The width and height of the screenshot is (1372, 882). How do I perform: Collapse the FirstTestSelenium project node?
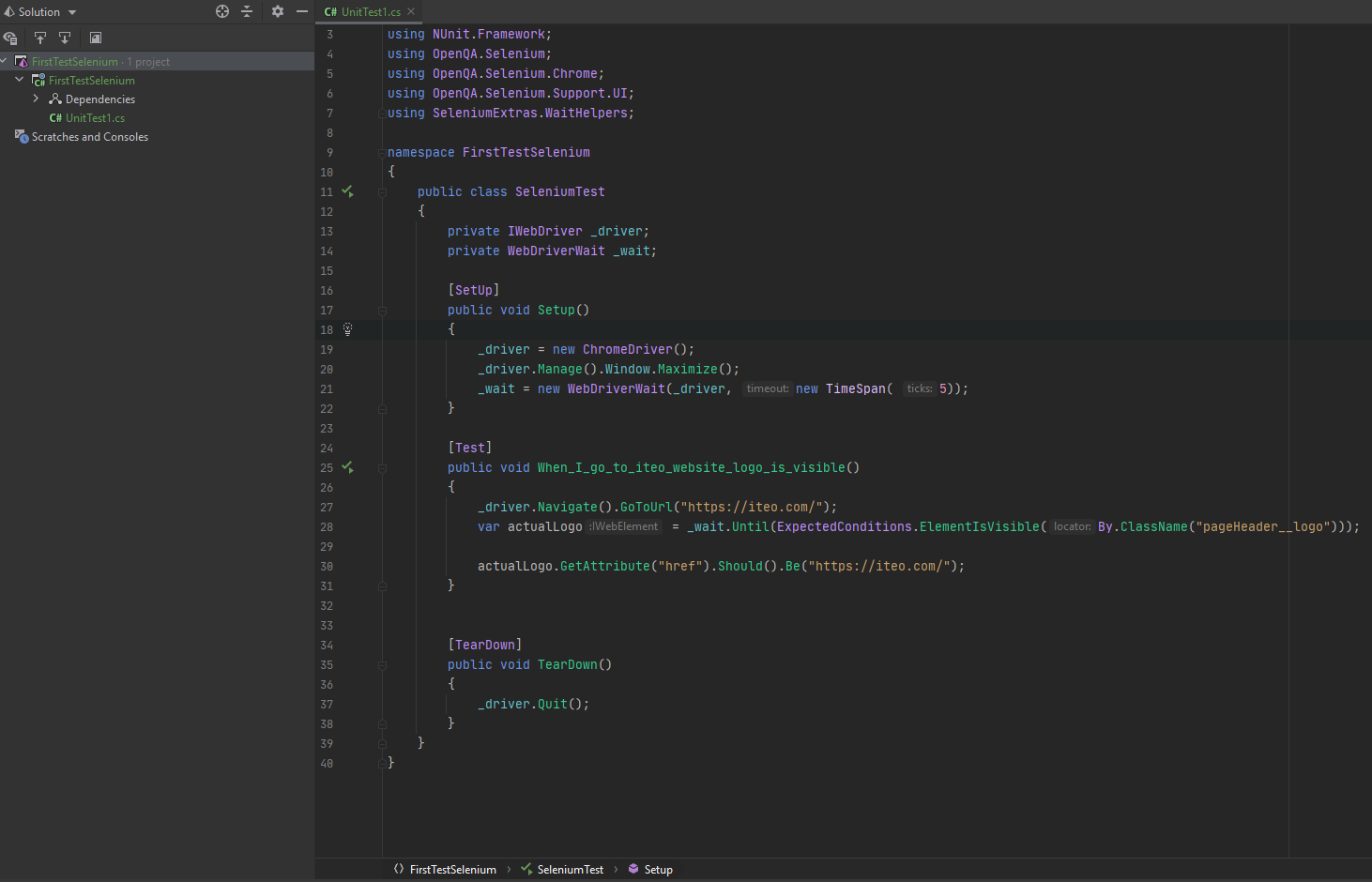point(20,80)
